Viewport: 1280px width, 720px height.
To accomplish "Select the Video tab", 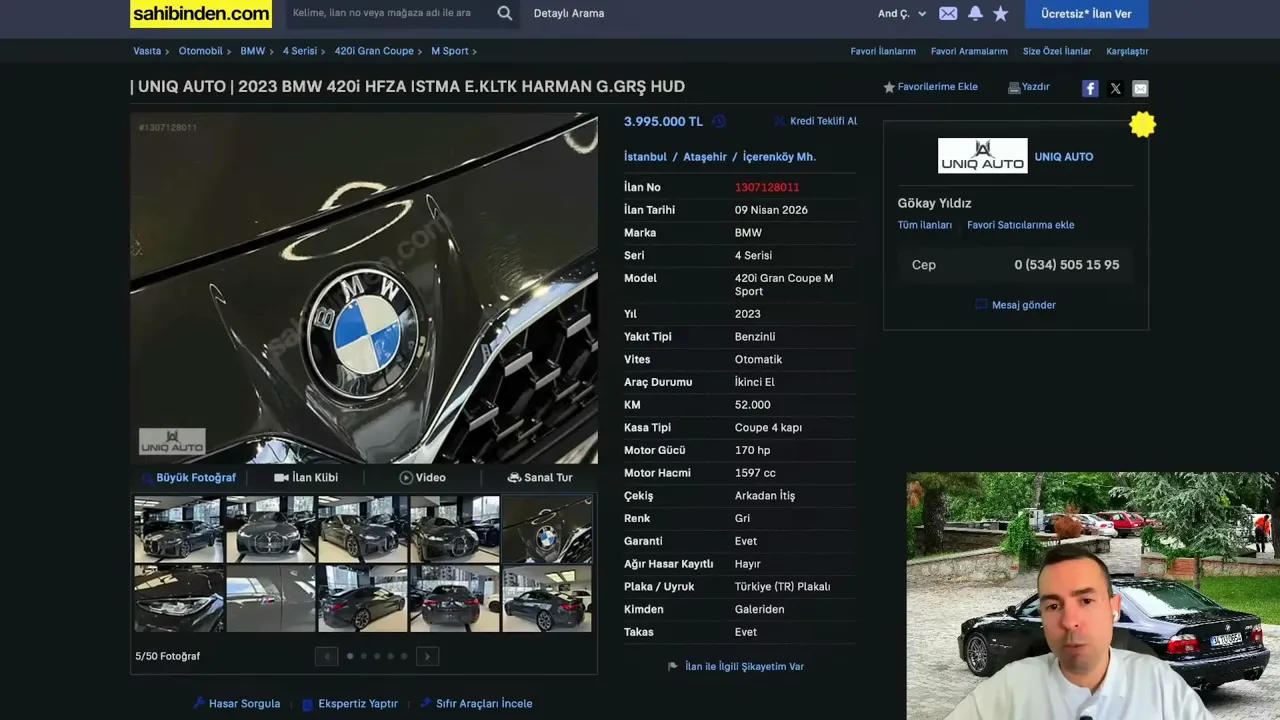I will click(x=422, y=477).
